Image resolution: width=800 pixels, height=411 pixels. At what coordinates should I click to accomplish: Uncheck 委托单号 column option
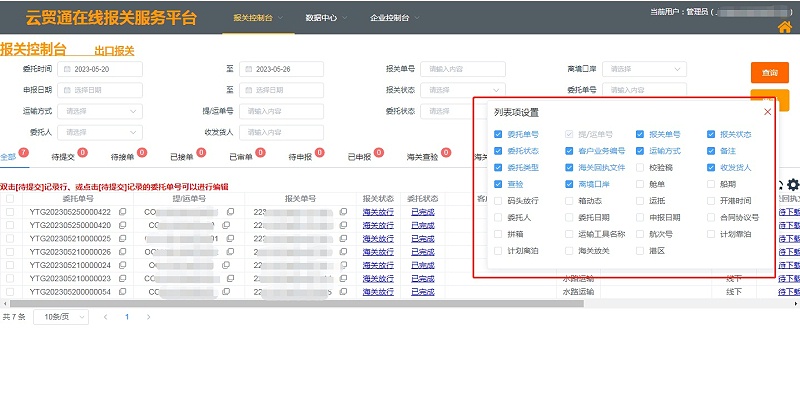pyautogui.click(x=498, y=134)
